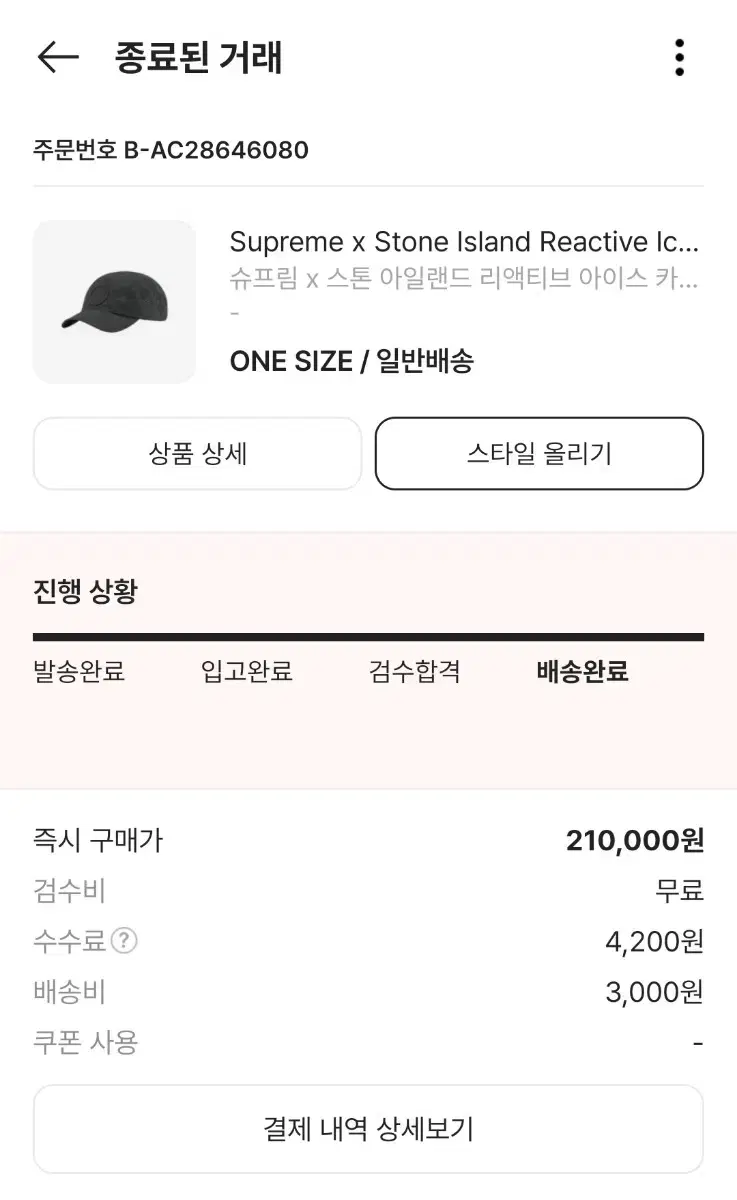This screenshot has width=737, height=1200.
Task: Tap the 210,000원 purchase price
Action: tap(635, 840)
